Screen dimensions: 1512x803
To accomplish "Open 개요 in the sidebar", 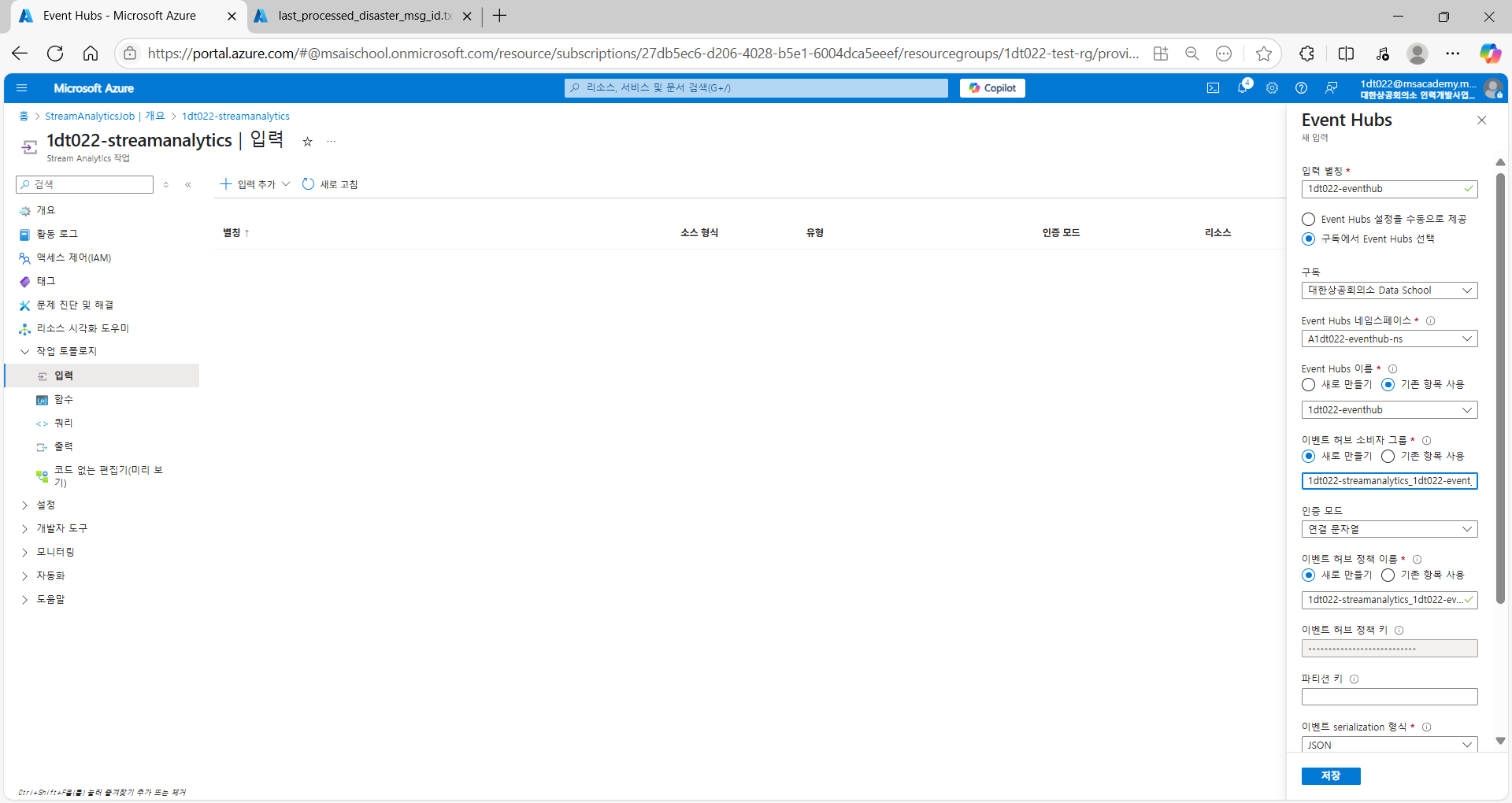I will [x=46, y=211].
